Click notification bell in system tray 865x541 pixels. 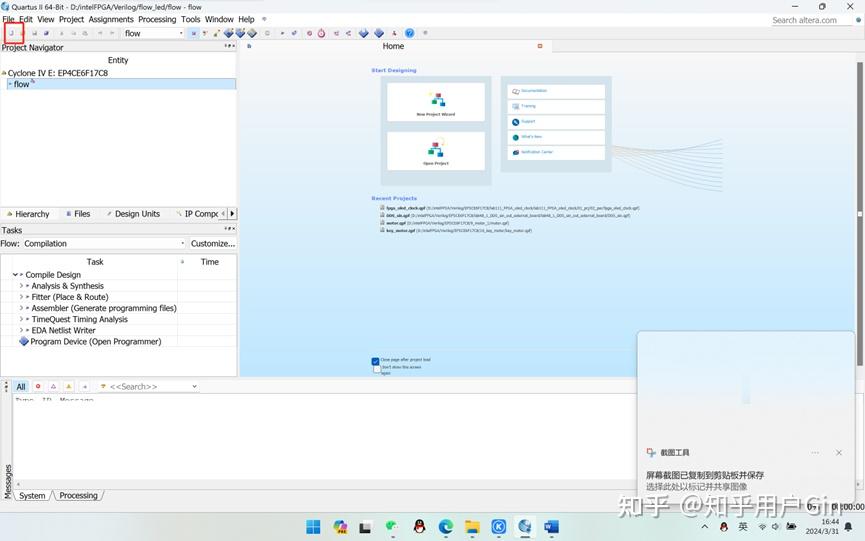pyautogui.click(x=848, y=527)
